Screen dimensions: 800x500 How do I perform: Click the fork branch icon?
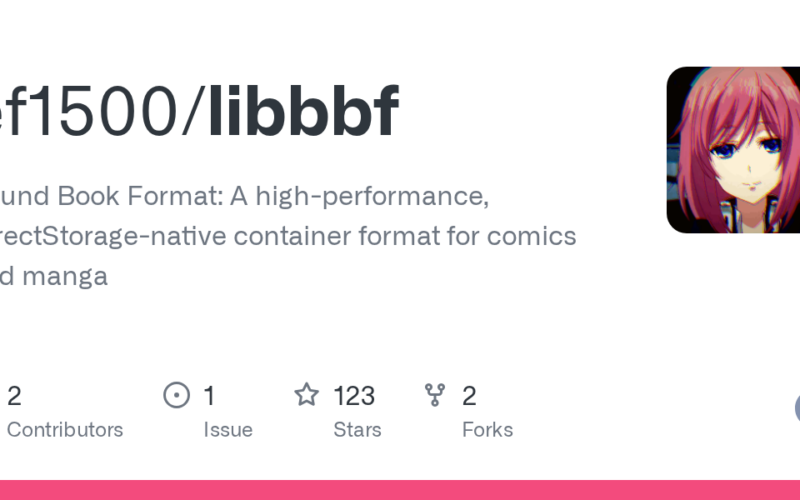pos(435,396)
